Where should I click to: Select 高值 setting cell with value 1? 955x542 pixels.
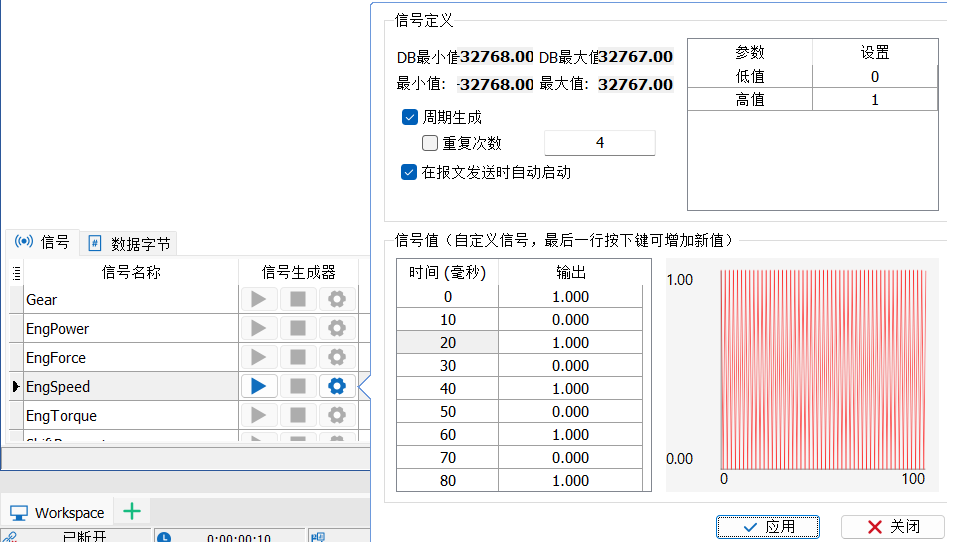coord(875,100)
